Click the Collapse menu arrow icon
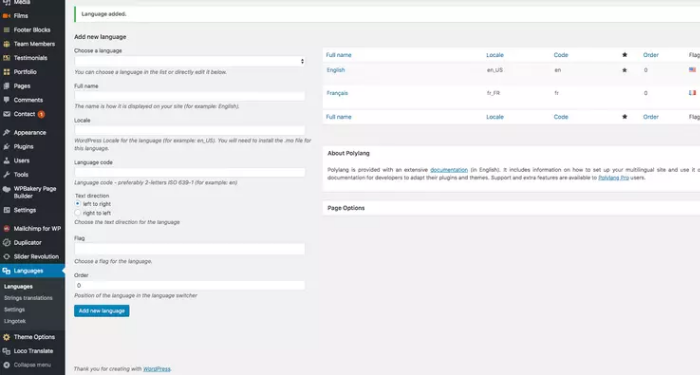The image size is (700, 375). (6, 365)
